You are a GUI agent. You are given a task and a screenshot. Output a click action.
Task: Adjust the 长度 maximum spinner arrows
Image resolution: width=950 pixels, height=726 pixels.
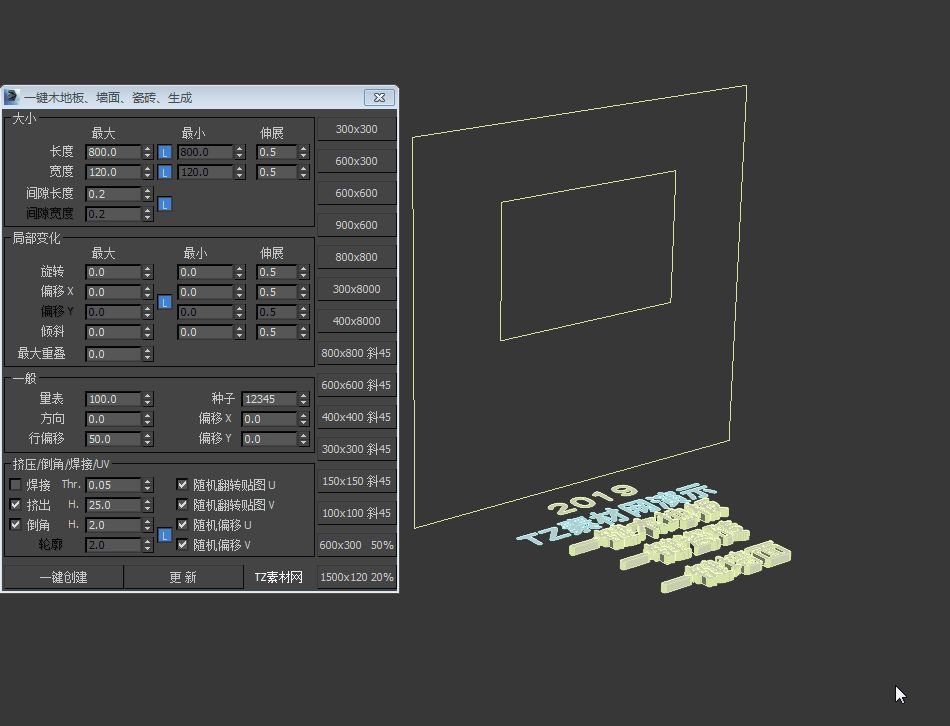(x=148, y=152)
